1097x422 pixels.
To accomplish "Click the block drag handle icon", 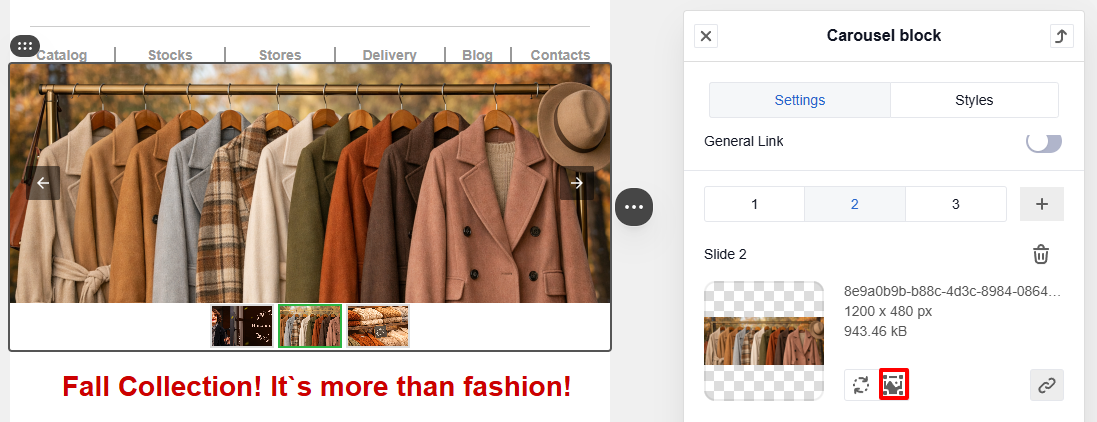I will pos(25,46).
